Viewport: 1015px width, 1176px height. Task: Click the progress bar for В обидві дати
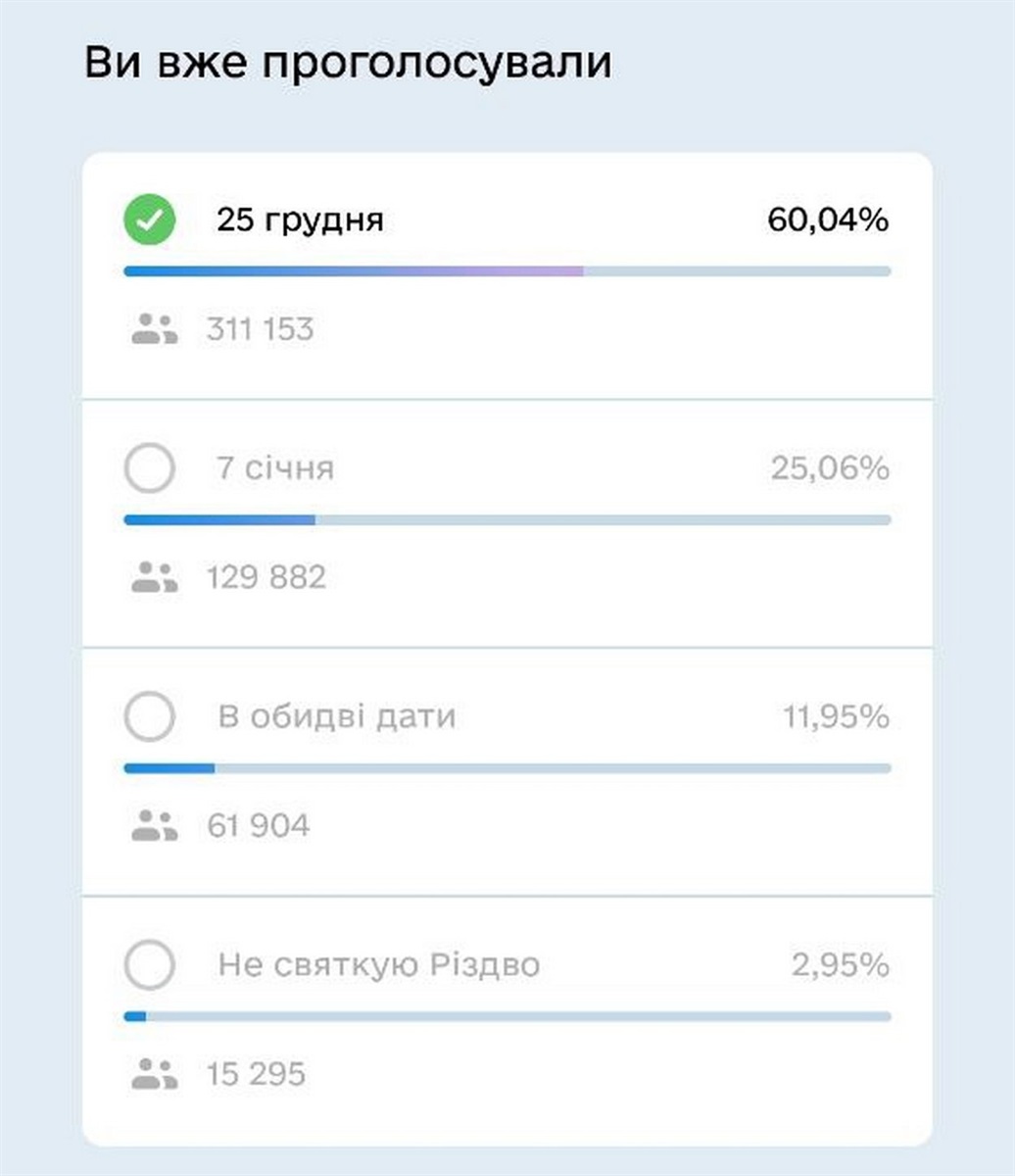[x=507, y=768]
